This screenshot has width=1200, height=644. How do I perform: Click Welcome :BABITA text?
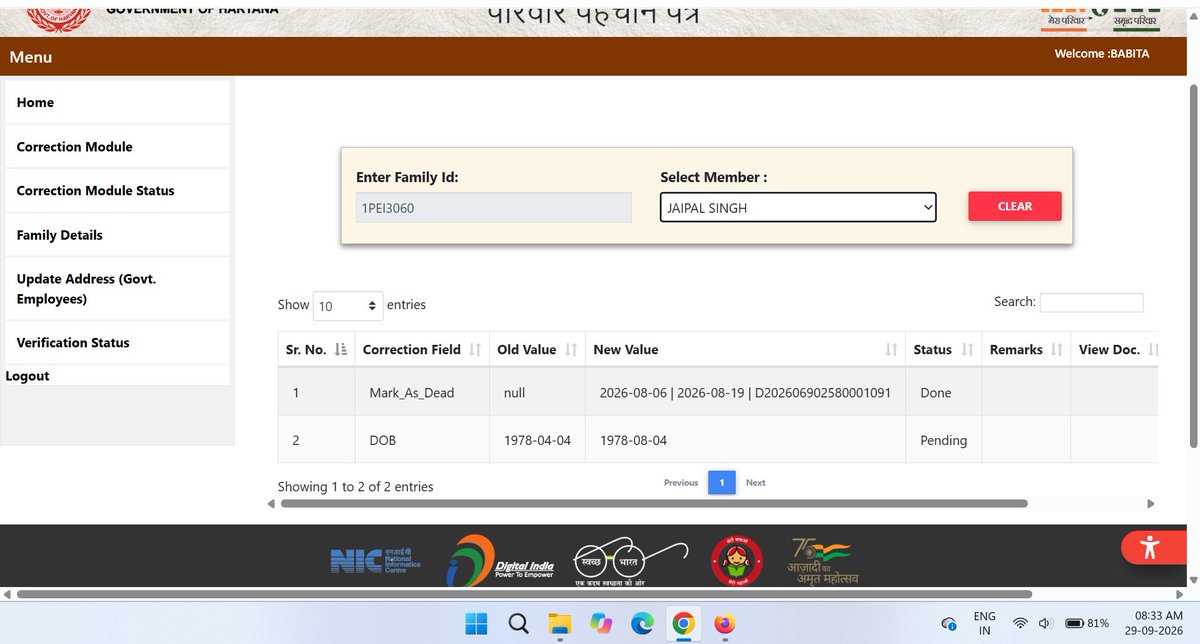(x=1102, y=54)
